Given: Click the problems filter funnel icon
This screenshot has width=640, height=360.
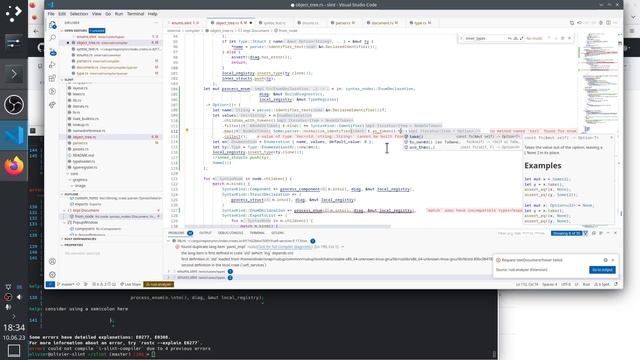Looking at the screenshot, I should [585, 233].
